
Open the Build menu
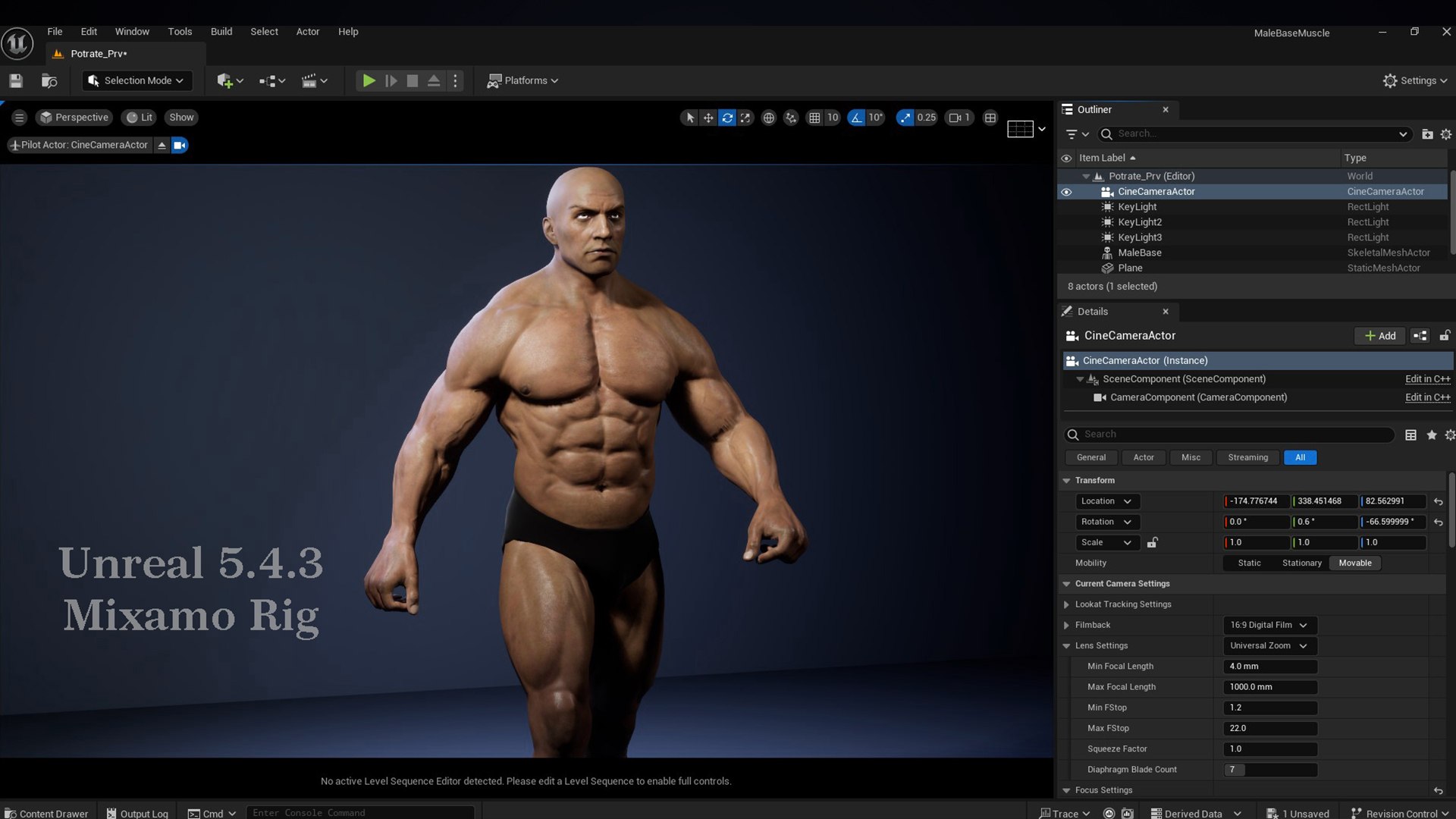click(221, 32)
